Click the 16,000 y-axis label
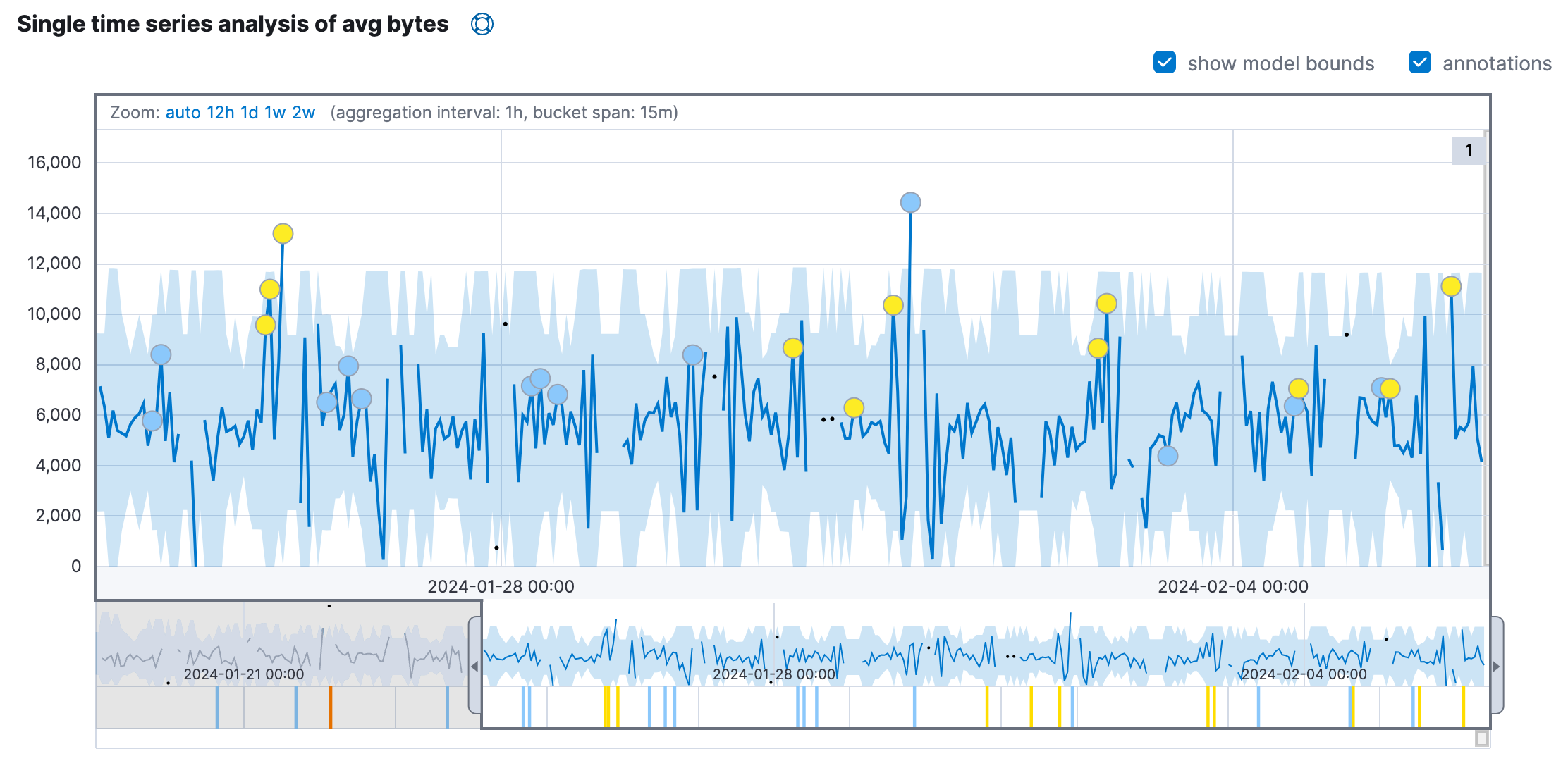Viewport: 1568px width, 761px height. tap(54, 163)
